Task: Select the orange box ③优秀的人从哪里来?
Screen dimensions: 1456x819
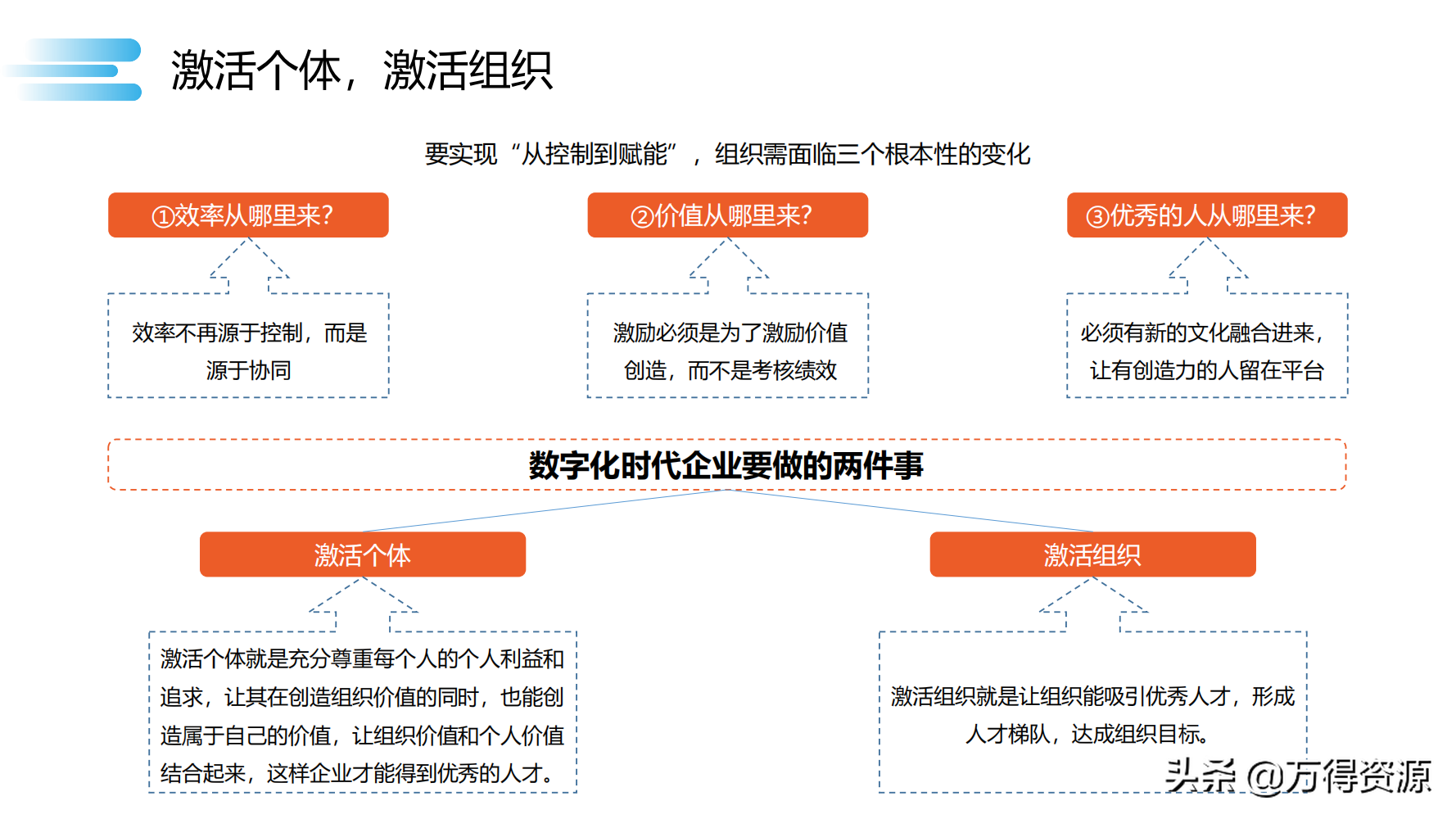Action: pos(1207,215)
